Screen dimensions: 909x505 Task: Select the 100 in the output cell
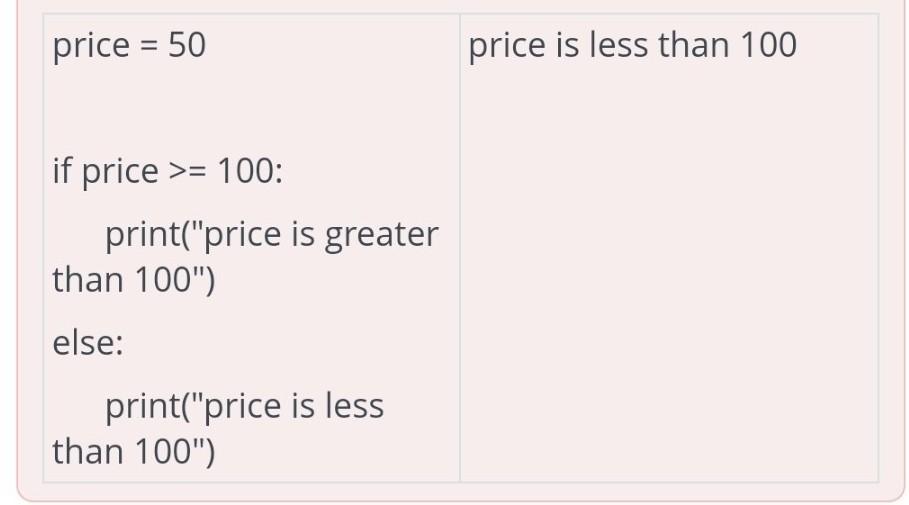[x=768, y=45]
